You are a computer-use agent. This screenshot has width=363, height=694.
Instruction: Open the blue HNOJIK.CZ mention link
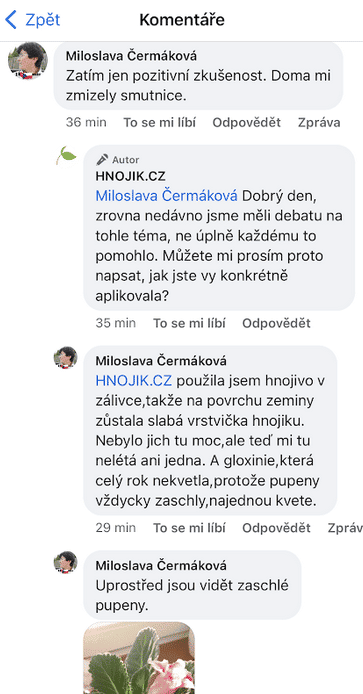click(134, 380)
